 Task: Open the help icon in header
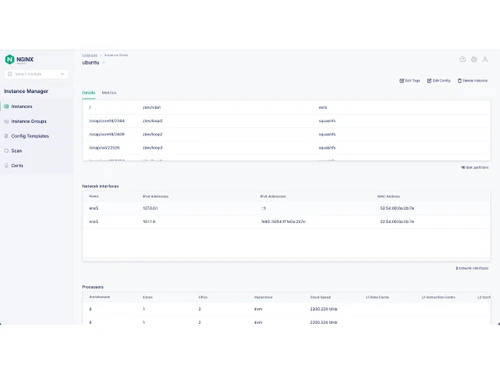coord(463,59)
